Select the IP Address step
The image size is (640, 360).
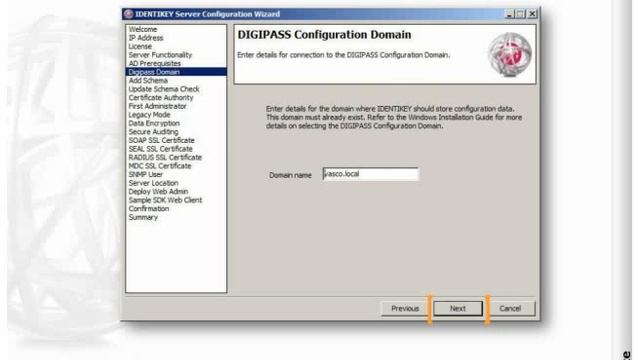click(146, 38)
